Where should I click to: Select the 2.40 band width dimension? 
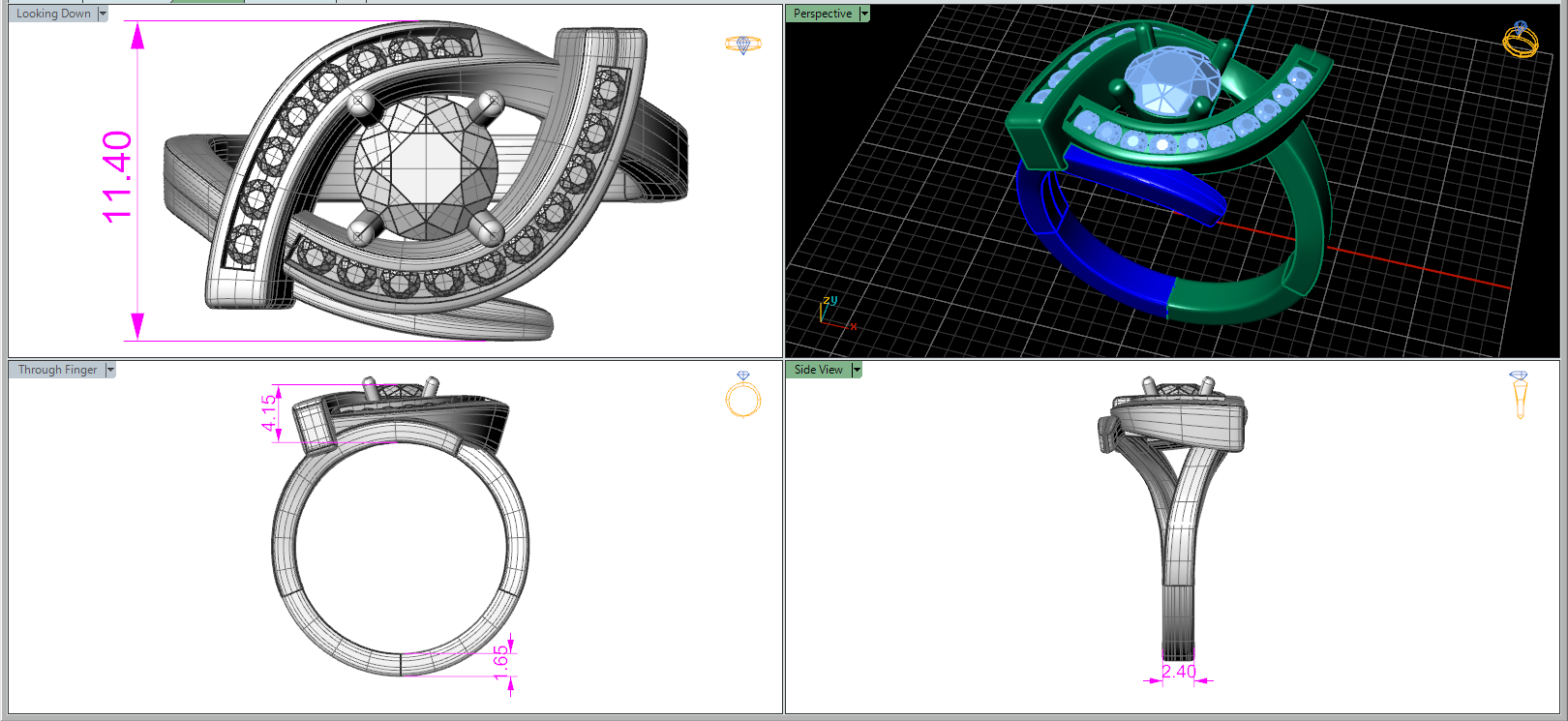1179,671
